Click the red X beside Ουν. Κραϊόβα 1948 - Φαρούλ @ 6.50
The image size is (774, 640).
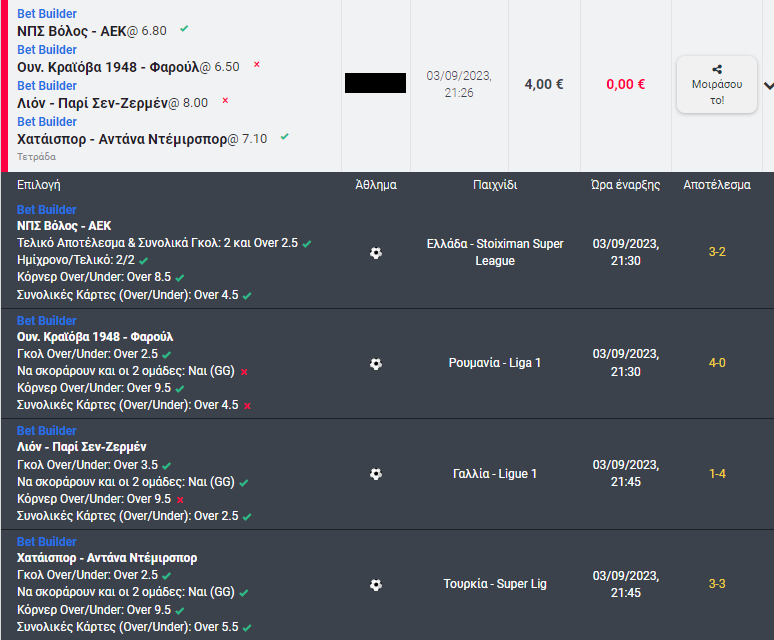pos(257,64)
